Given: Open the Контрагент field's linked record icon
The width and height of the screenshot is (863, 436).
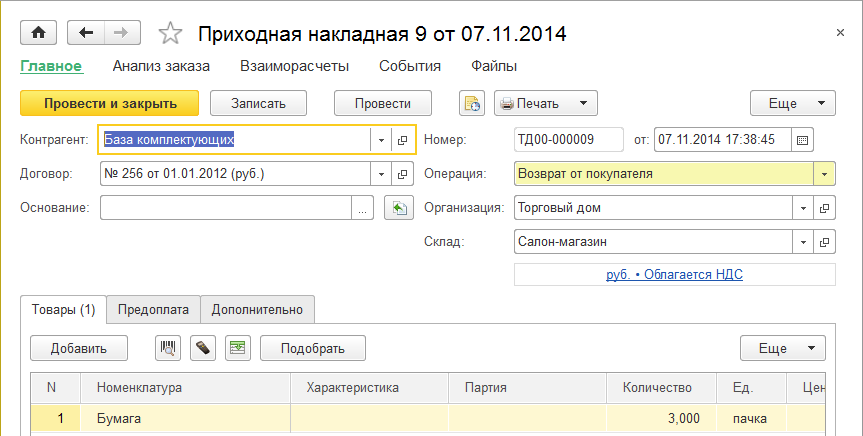Looking at the screenshot, I should coord(402,140).
